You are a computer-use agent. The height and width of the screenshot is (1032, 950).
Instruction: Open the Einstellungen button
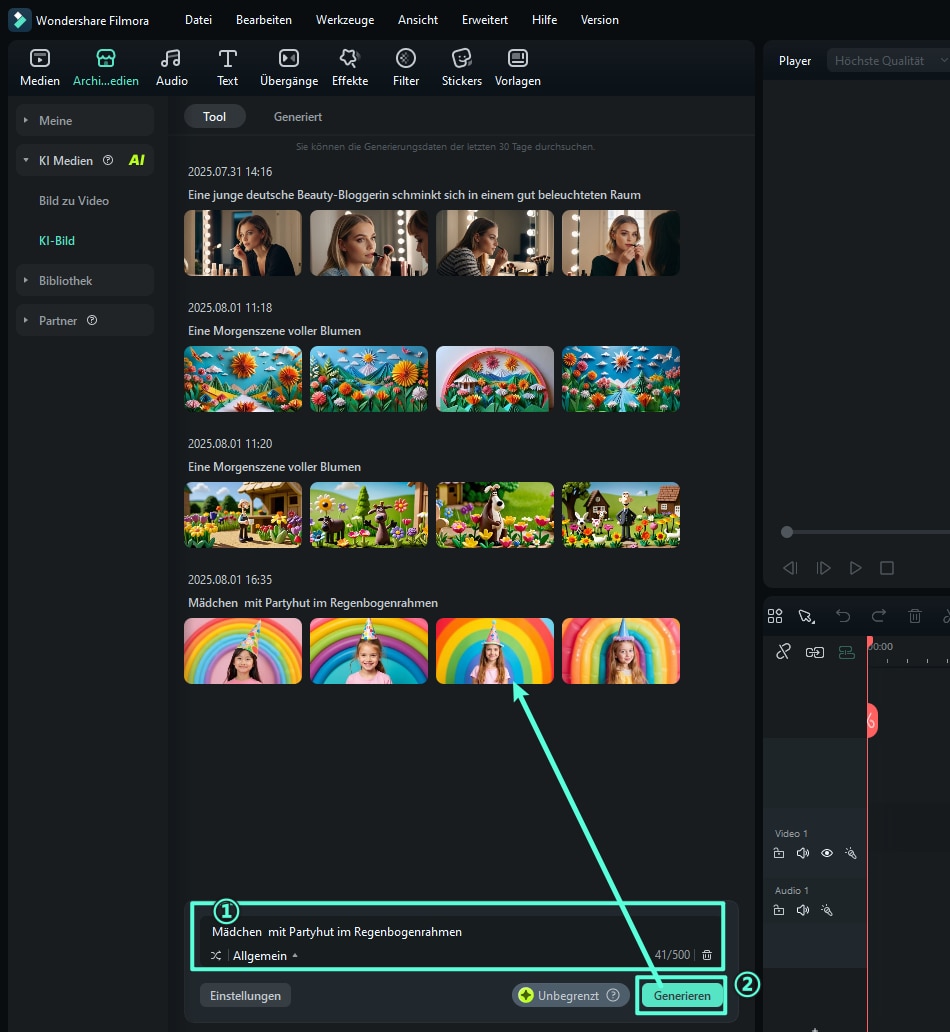[245, 995]
